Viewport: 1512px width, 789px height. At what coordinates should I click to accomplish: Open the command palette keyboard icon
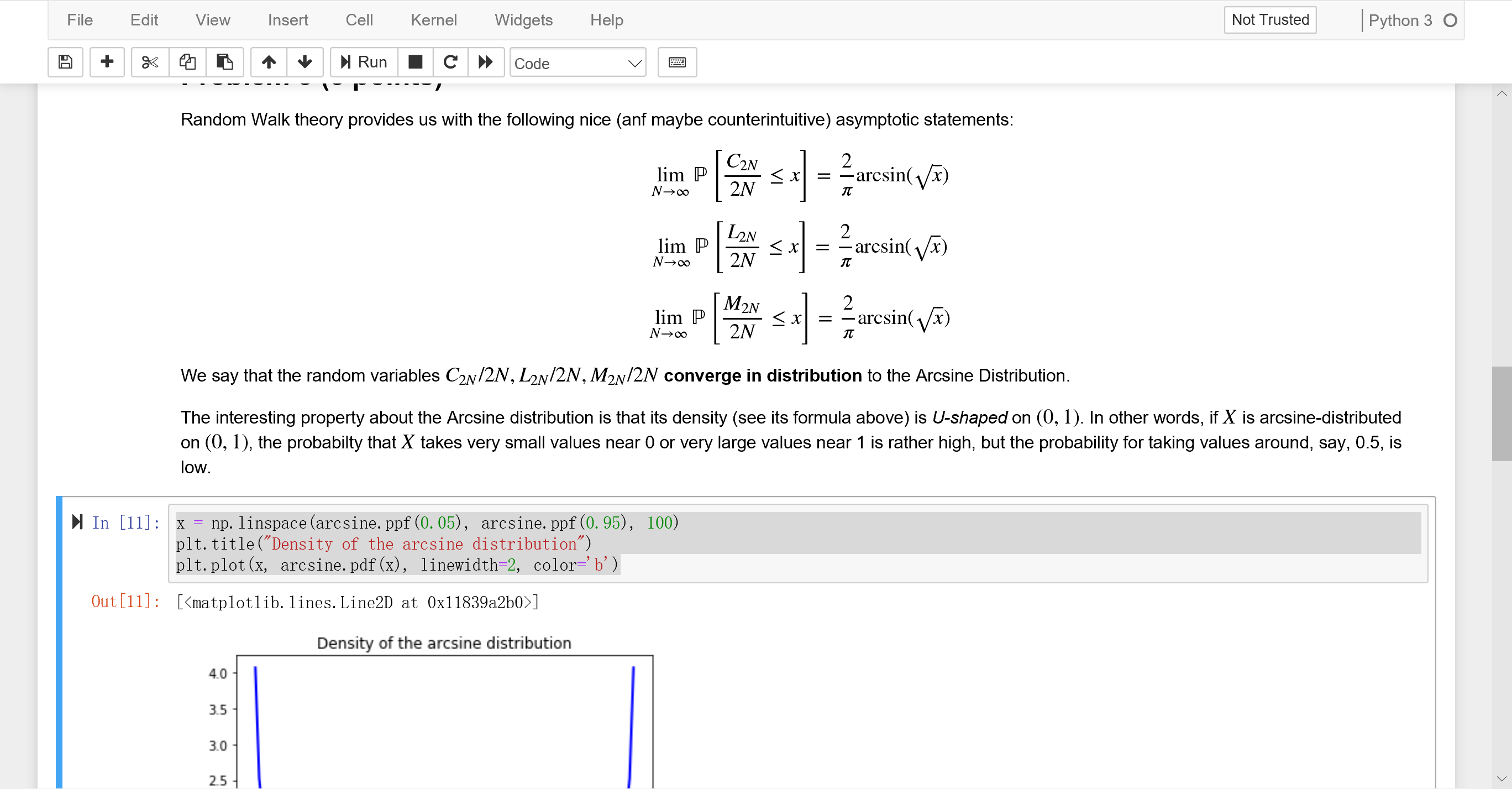(x=677, y=62)
